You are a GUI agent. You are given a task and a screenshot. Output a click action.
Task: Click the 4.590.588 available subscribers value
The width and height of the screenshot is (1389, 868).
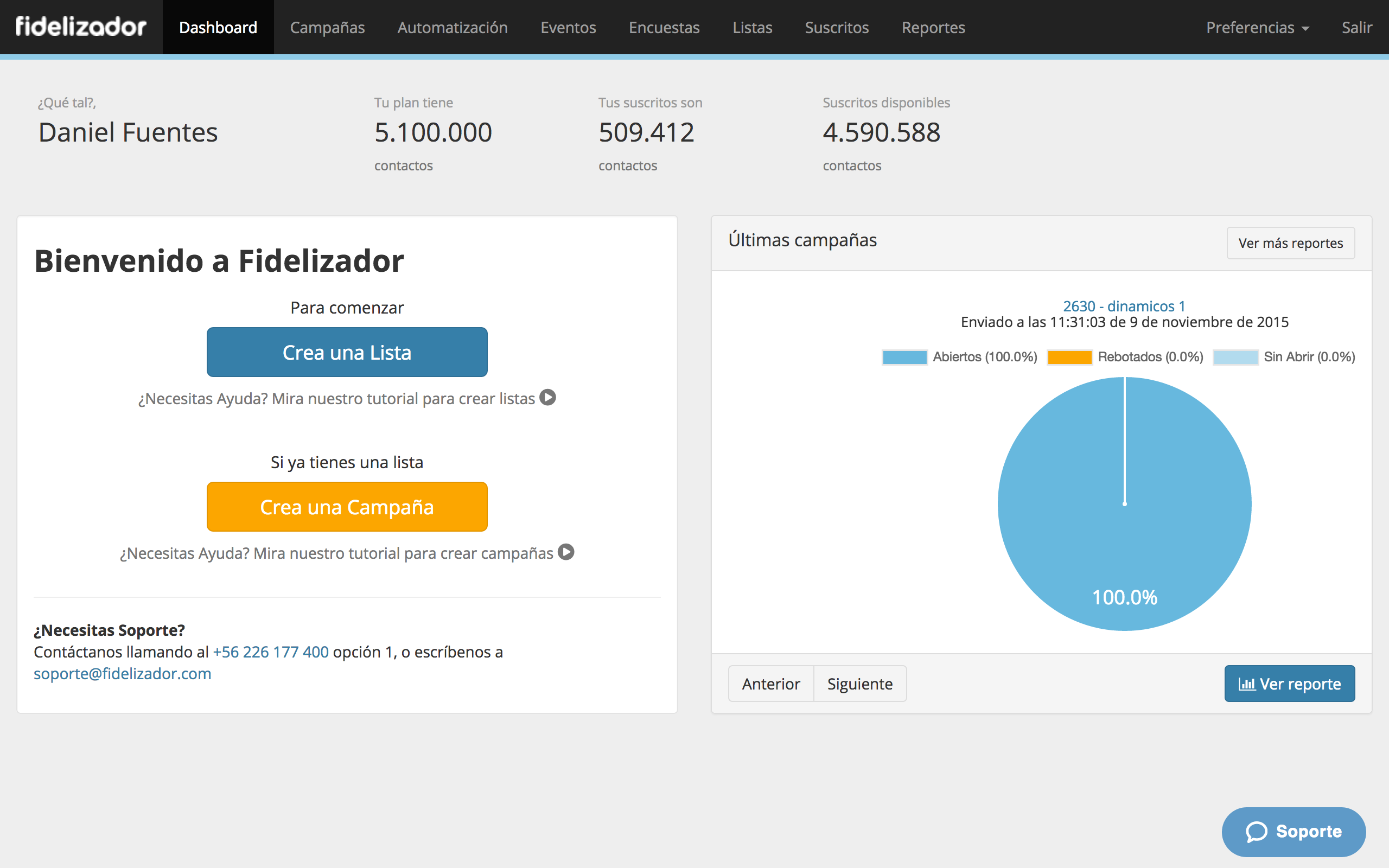(x=882, y=132)
